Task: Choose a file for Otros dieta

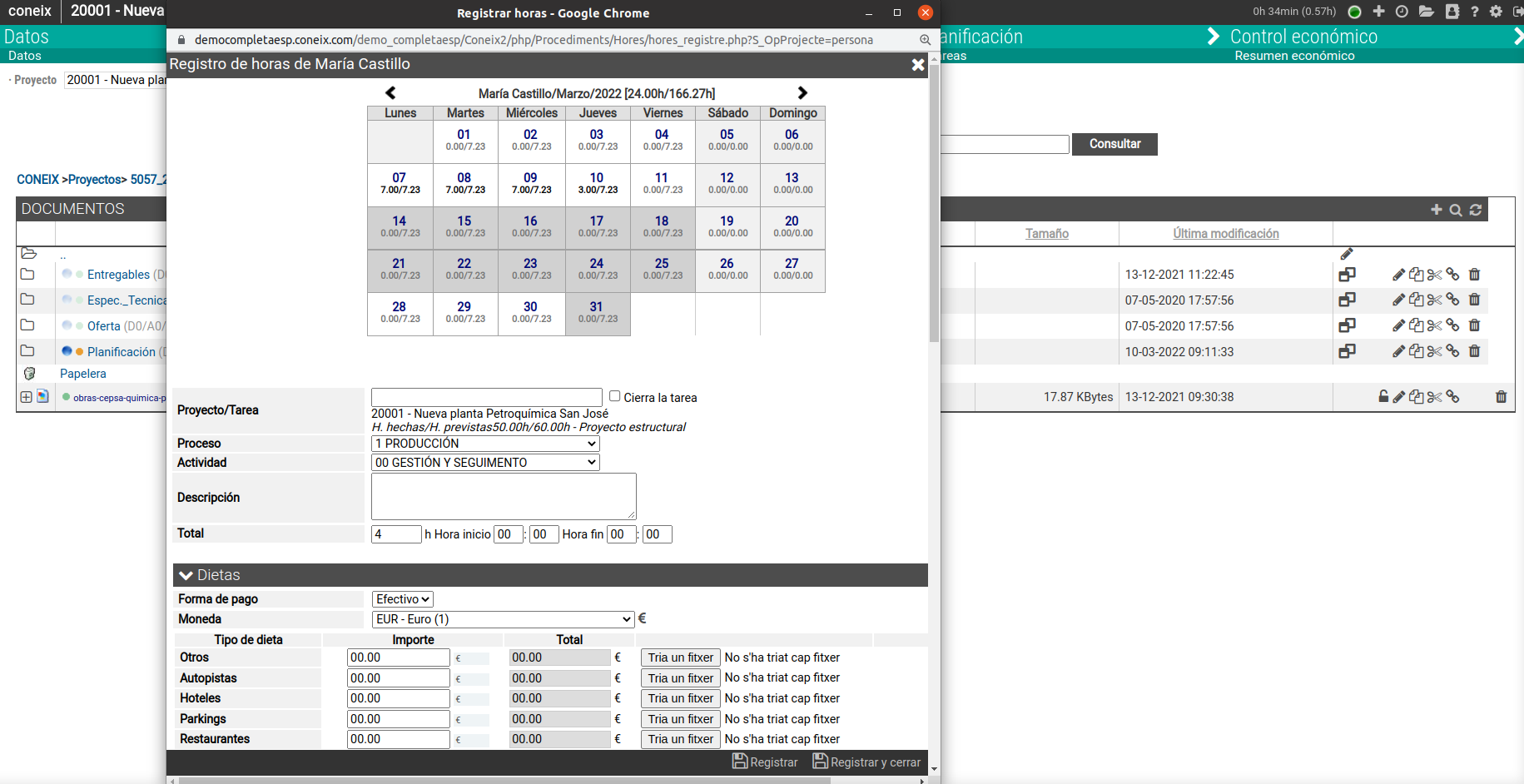Action: point(681,657)
